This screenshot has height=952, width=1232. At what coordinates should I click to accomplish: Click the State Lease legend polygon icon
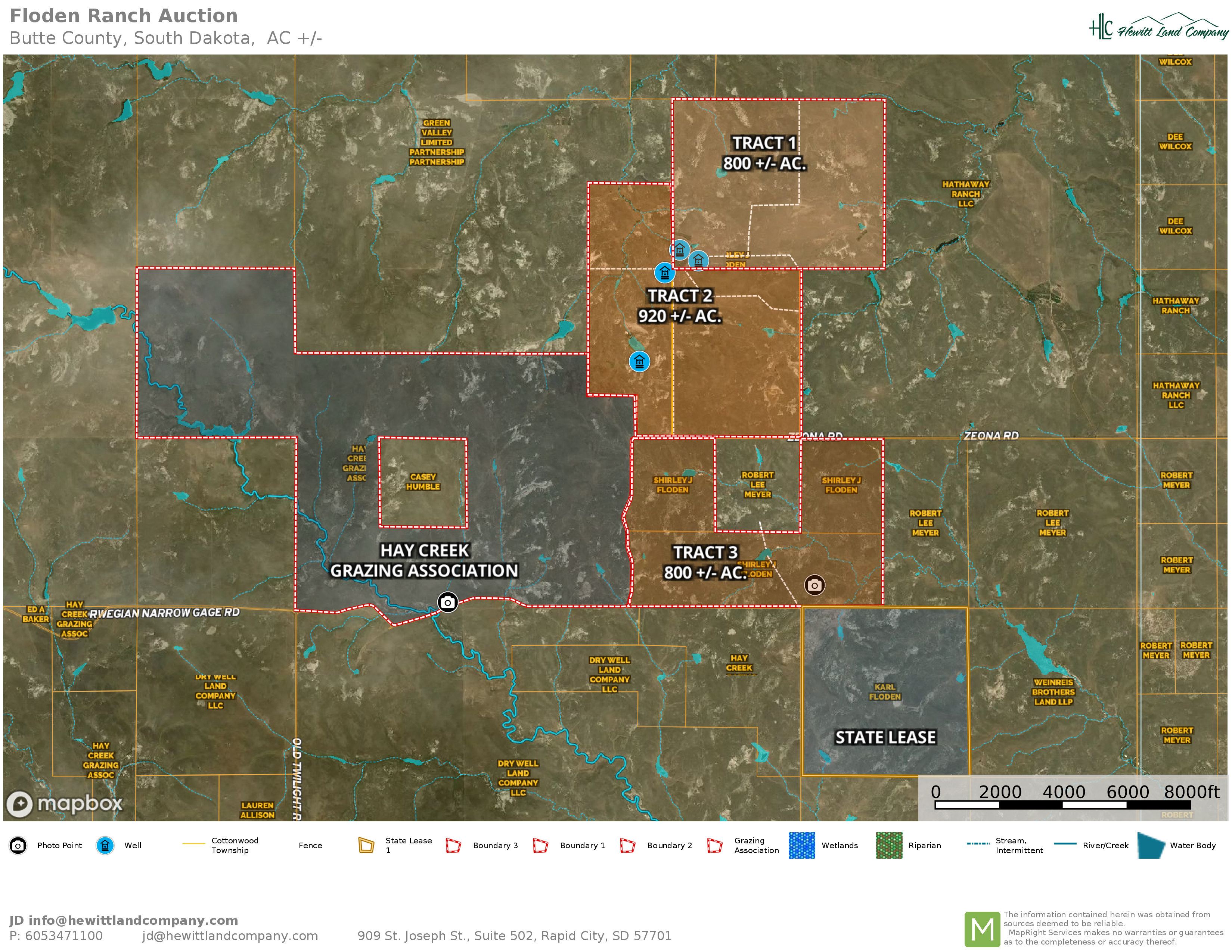point(366,845)
